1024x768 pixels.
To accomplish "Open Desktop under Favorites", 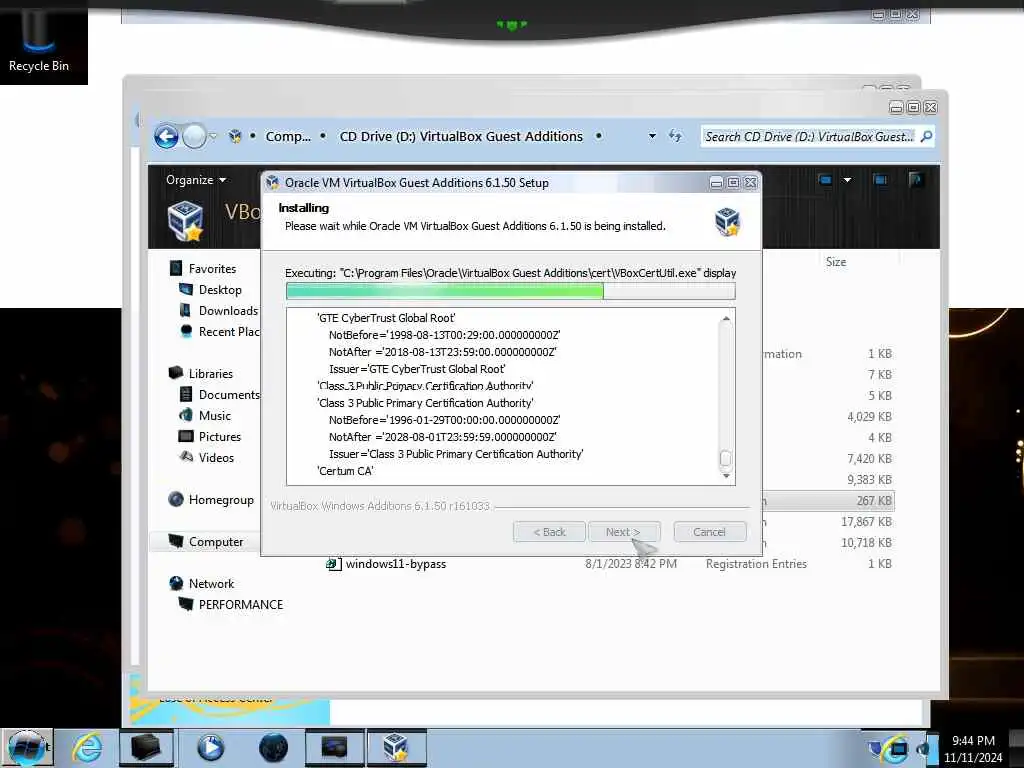I will point(220,289).
